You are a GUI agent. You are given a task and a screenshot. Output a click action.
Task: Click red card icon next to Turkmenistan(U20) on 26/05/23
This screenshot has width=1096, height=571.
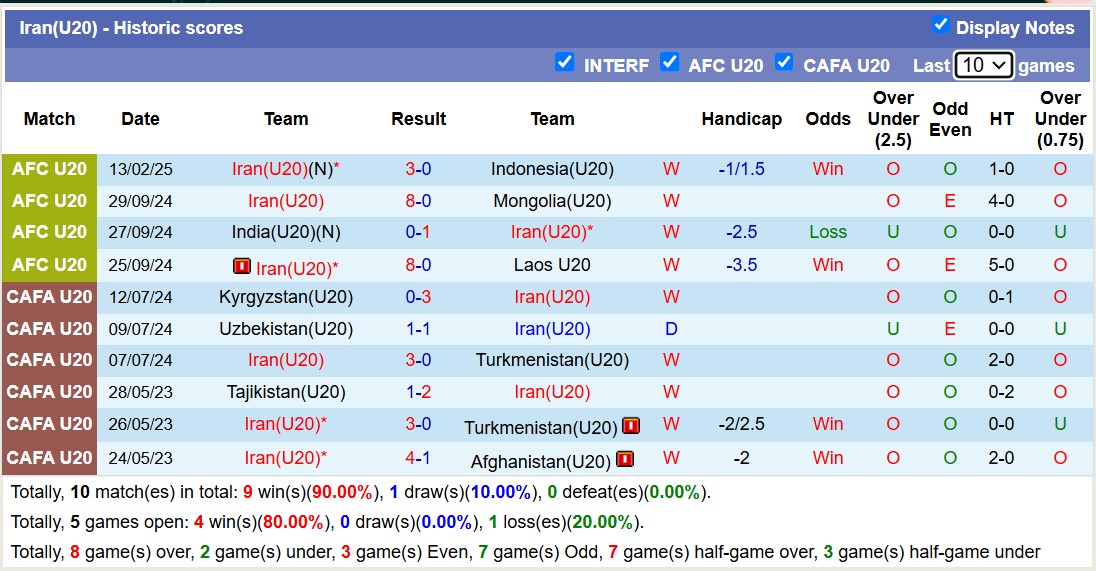(x=631, y=425)
